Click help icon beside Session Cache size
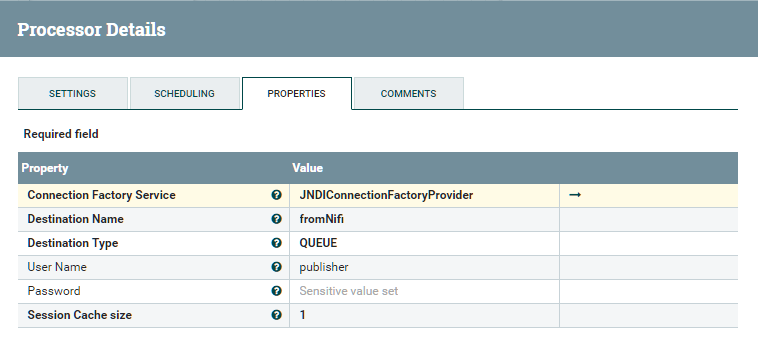 tap(277, 315)
